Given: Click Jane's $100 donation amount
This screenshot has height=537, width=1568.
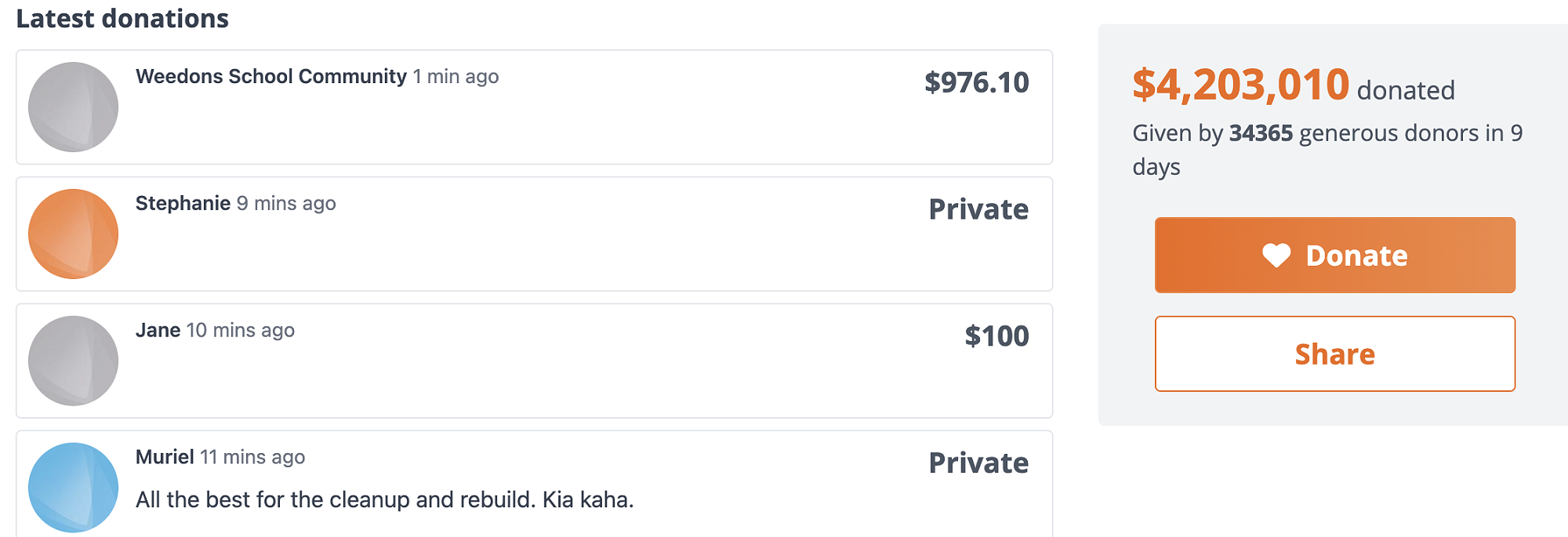Looking at the screenshot, I should coord(996,336).
